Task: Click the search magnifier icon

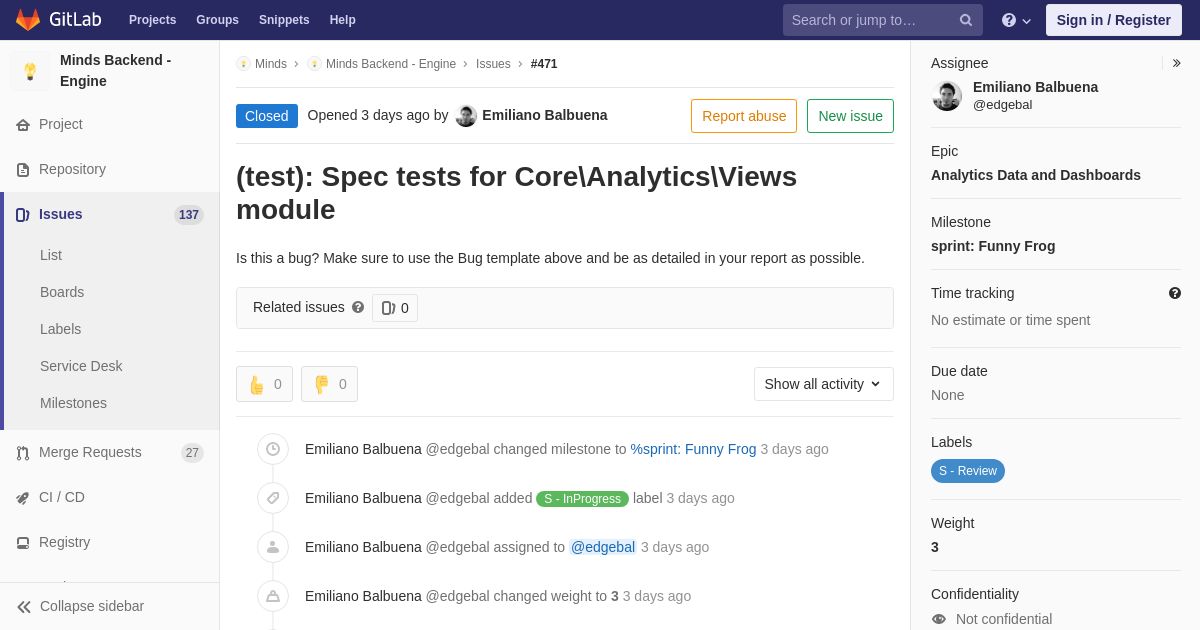Action: point(966,20)
